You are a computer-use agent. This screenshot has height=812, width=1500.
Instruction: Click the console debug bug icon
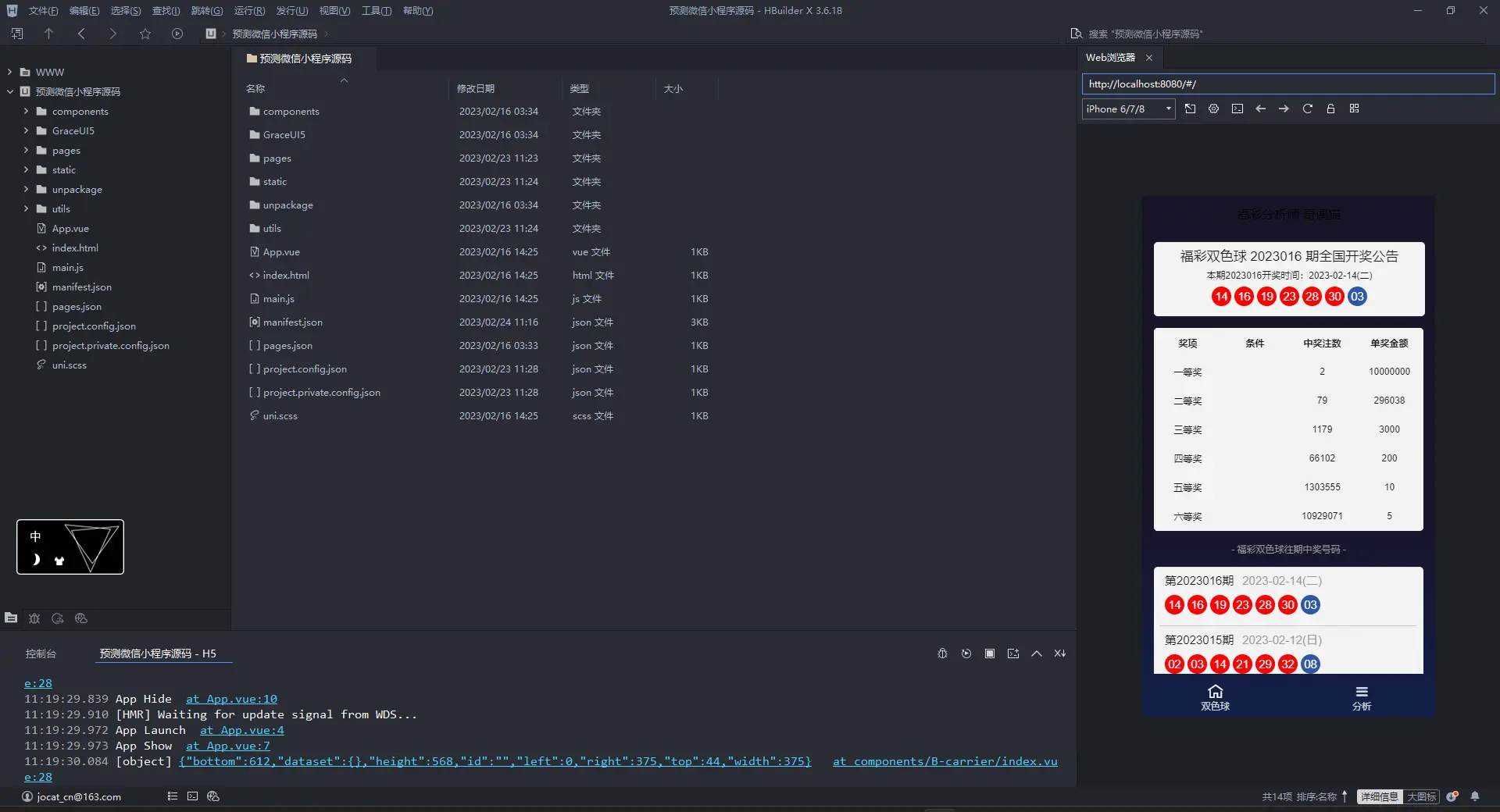[942, 654]
